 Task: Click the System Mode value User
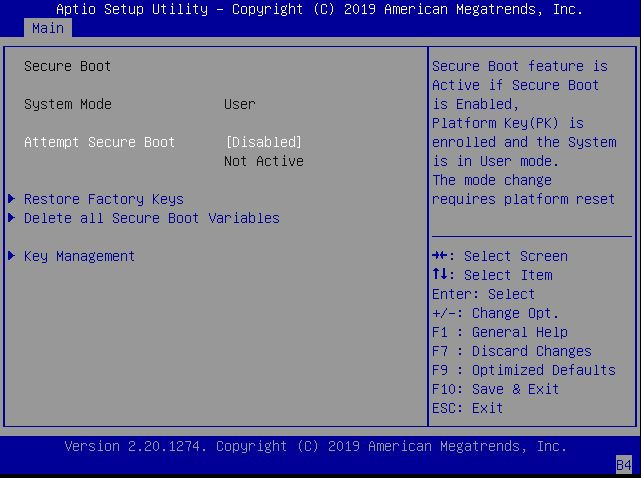(240, 104)
